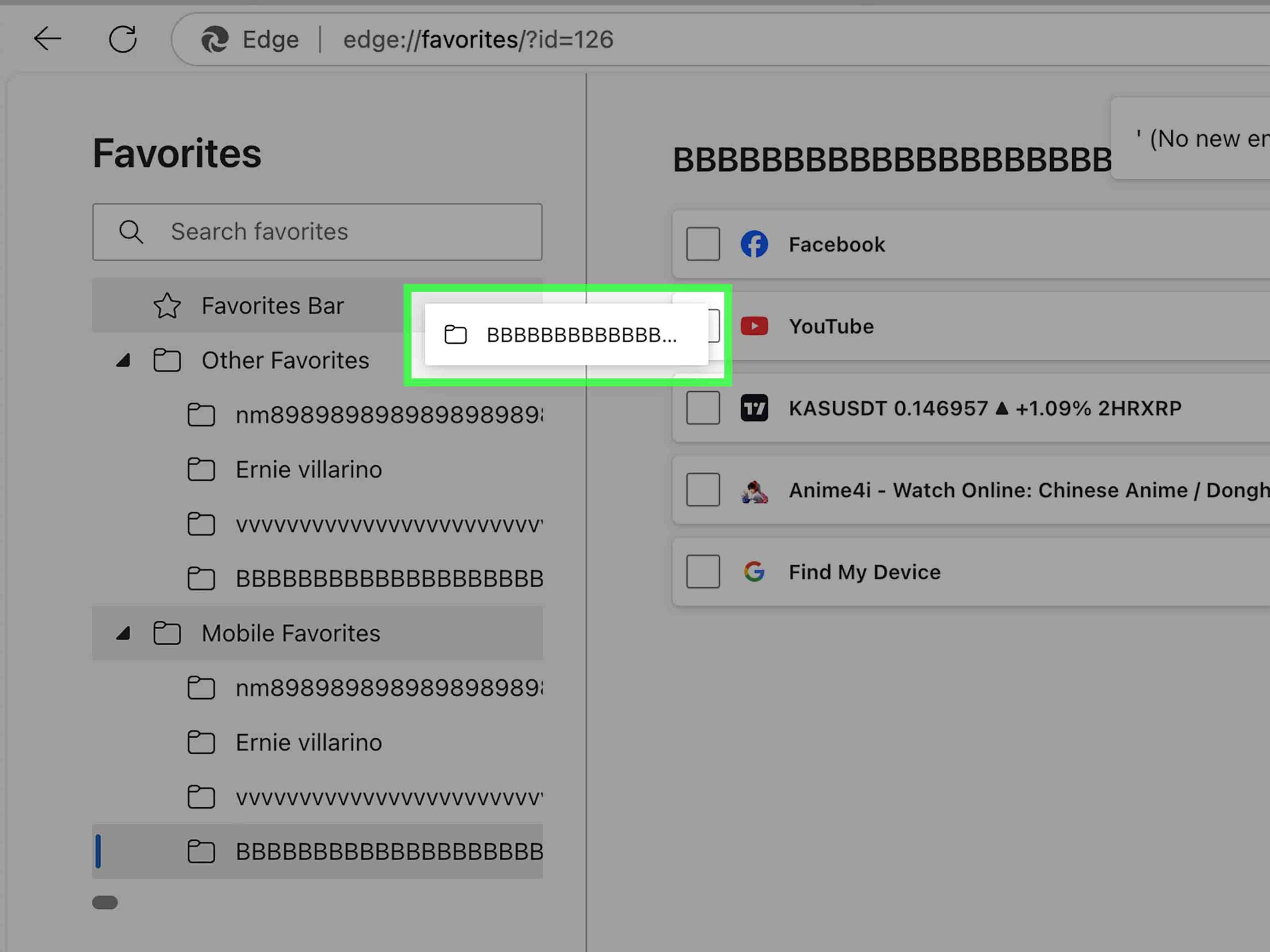Open the Favorites Bar folder
1270x952 pixels.
[x=272, y=306]
